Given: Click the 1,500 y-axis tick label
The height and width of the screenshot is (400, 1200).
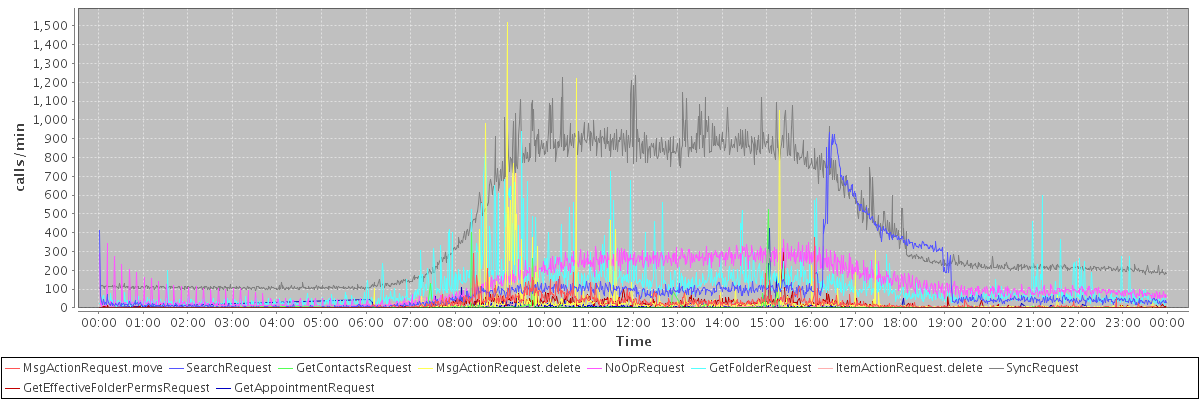Looking at the screenshot, I should (x=51, y=26).
